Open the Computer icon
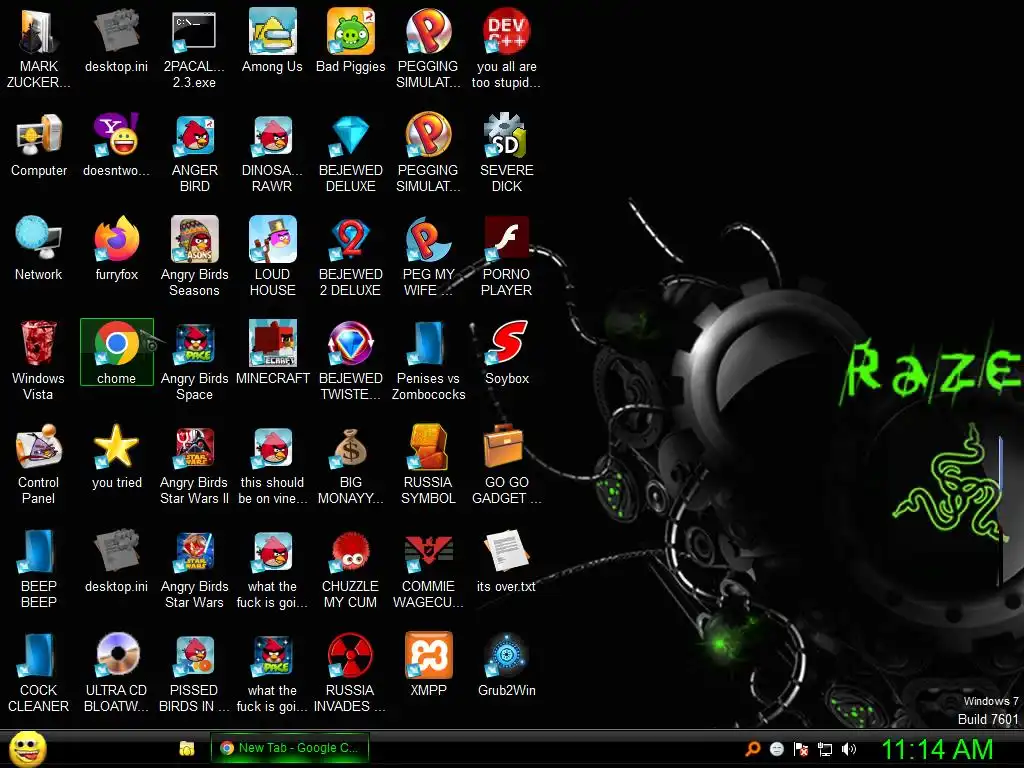The height and width of the screenshot is (768, 1024). 39,145
